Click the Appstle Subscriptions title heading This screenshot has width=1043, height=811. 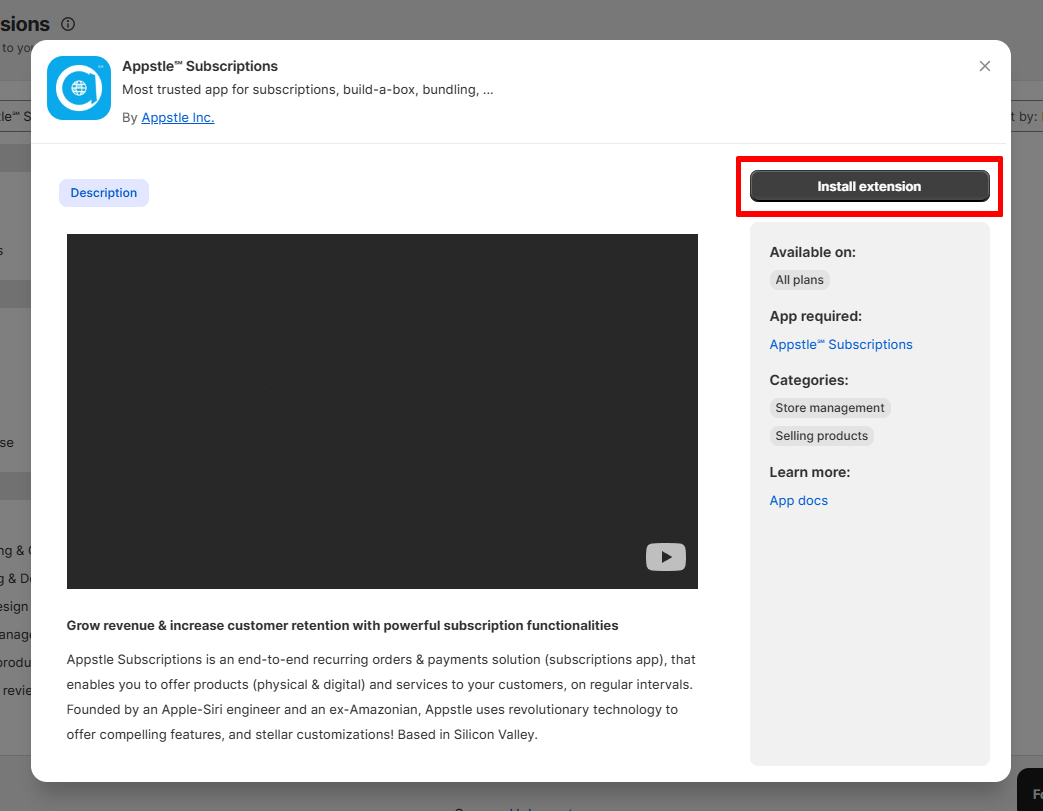(x=200, y=66)
